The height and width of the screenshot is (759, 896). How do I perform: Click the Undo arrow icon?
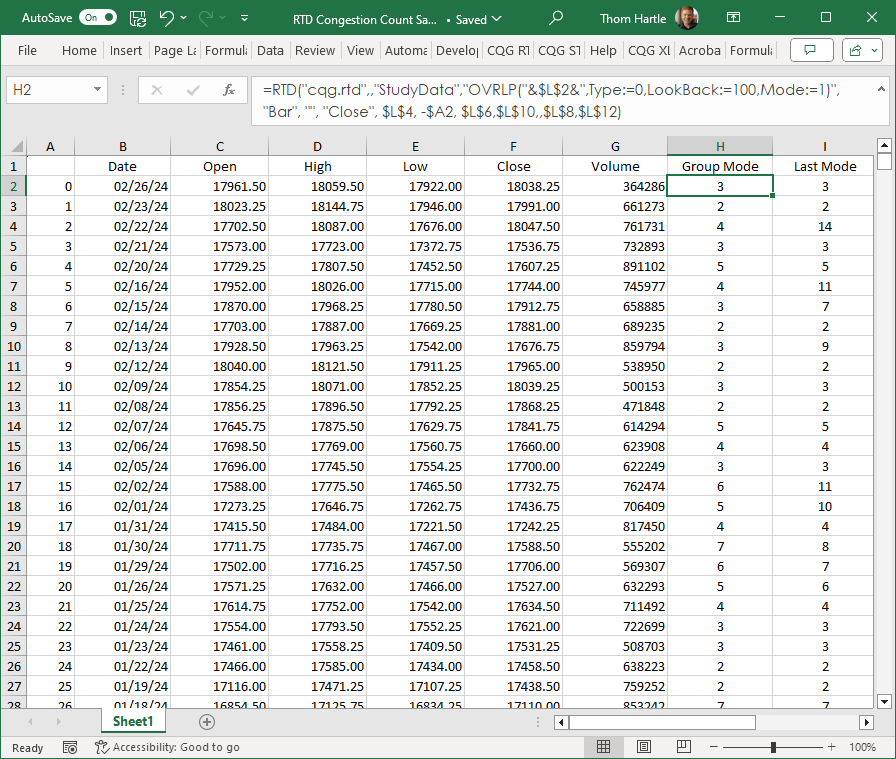coord(167,18)
